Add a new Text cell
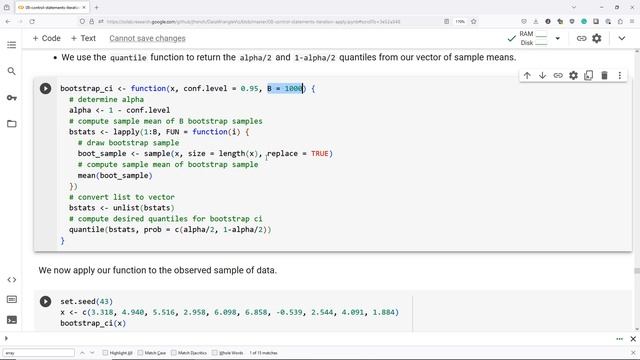 [83, 38]
